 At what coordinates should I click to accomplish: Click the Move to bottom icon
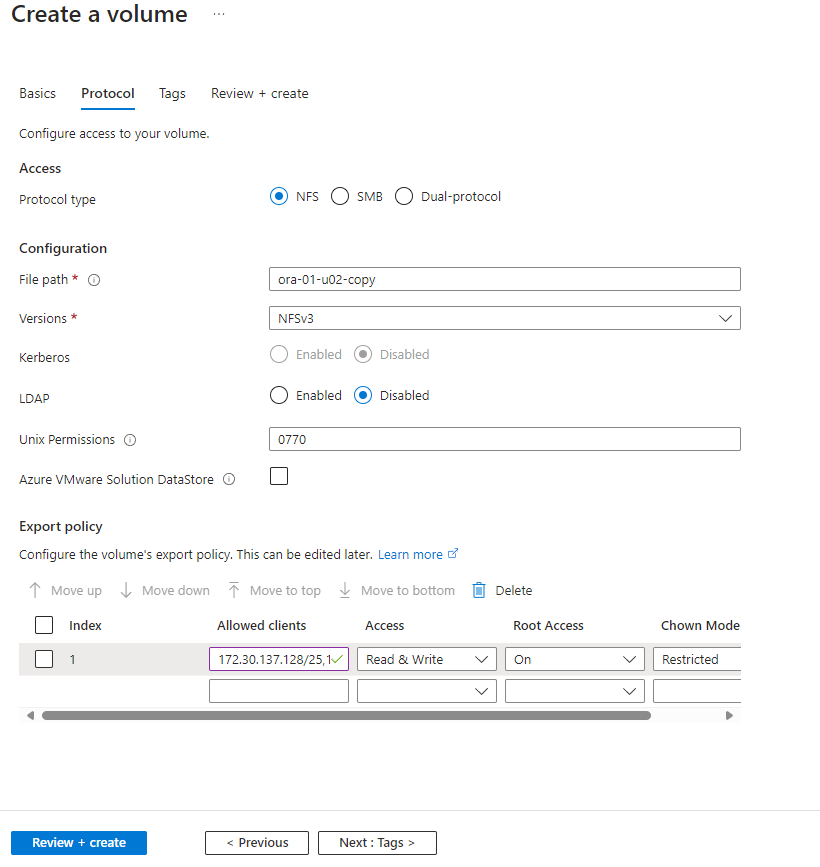[x=345, y=590]
